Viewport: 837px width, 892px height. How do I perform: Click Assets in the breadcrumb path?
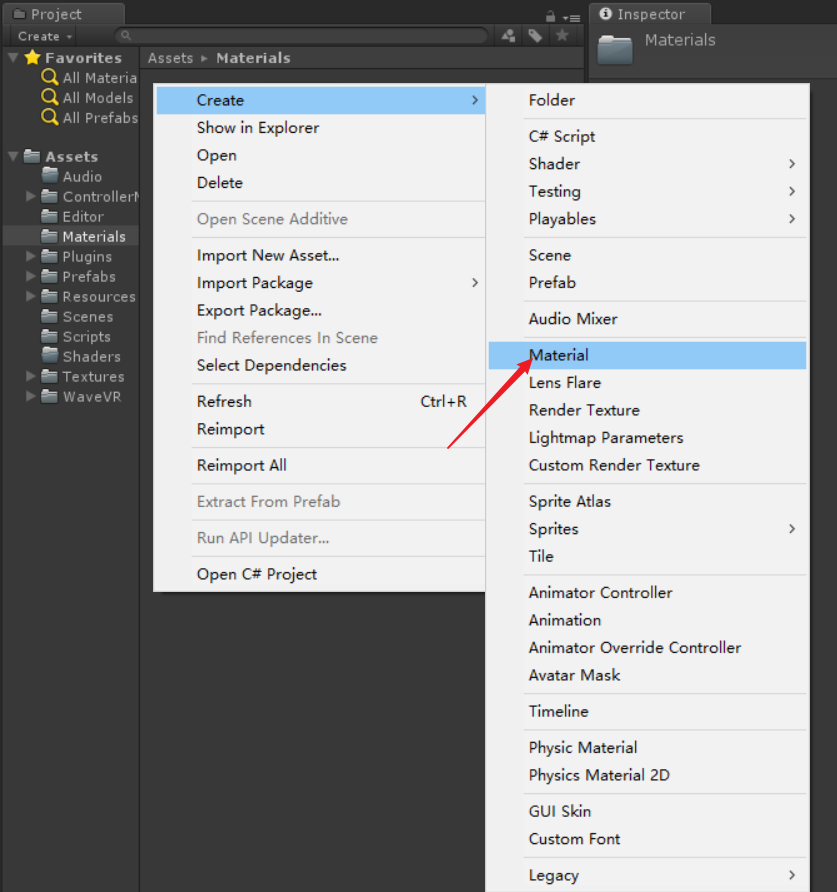[x=171, y=58]
